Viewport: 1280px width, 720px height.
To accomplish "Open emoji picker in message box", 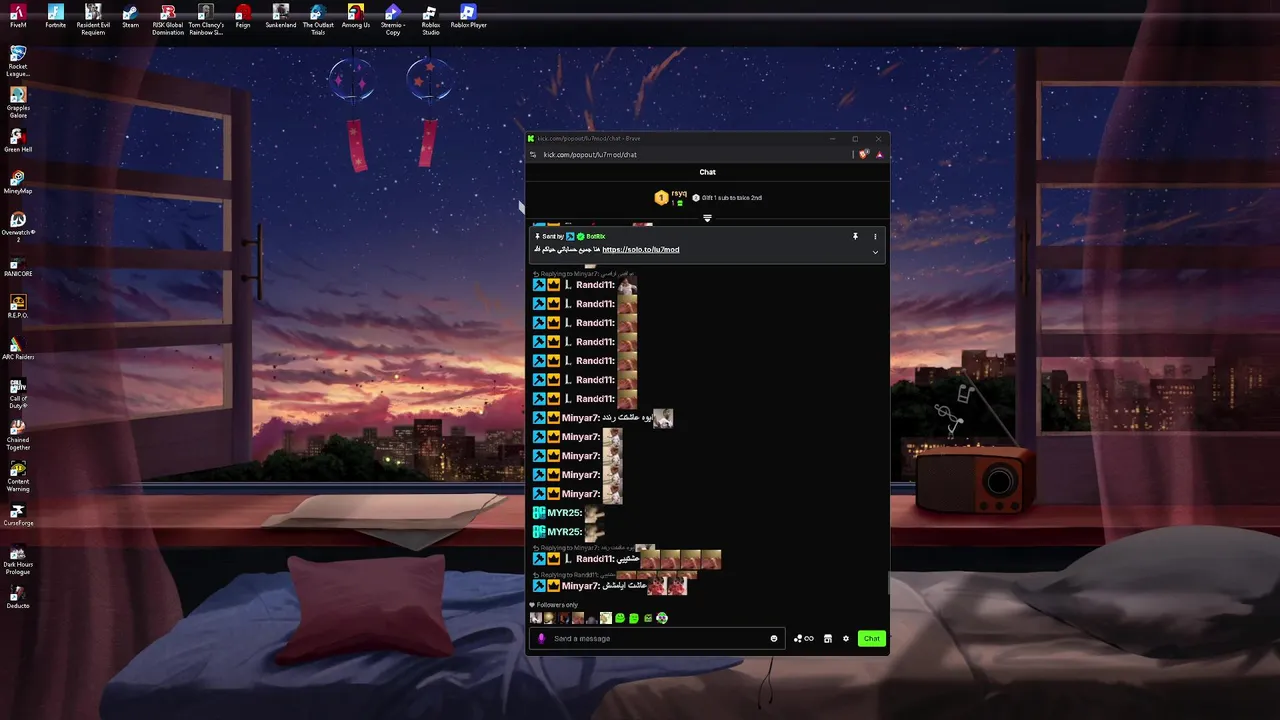I will point(774,638).
